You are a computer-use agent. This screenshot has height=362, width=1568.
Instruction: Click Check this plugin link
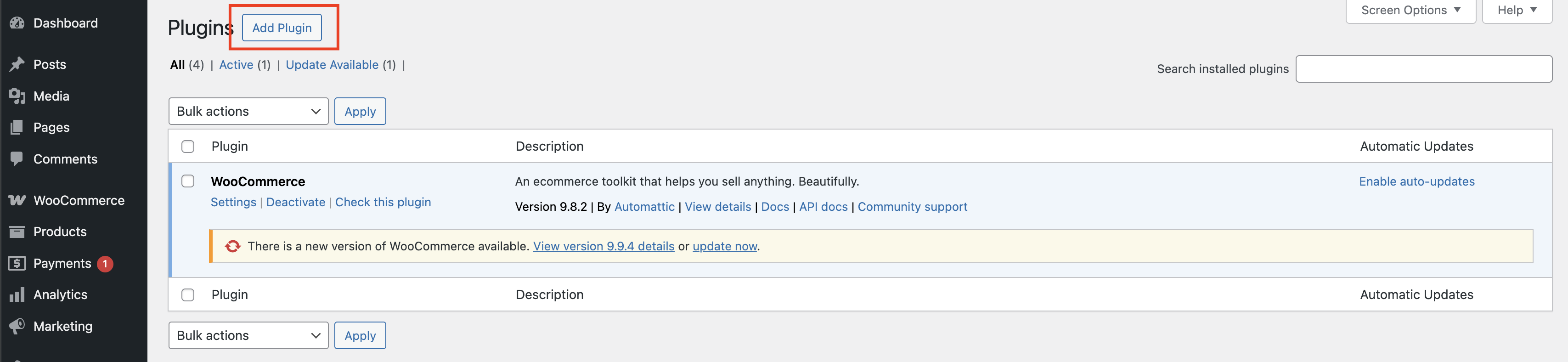[383, 203]
